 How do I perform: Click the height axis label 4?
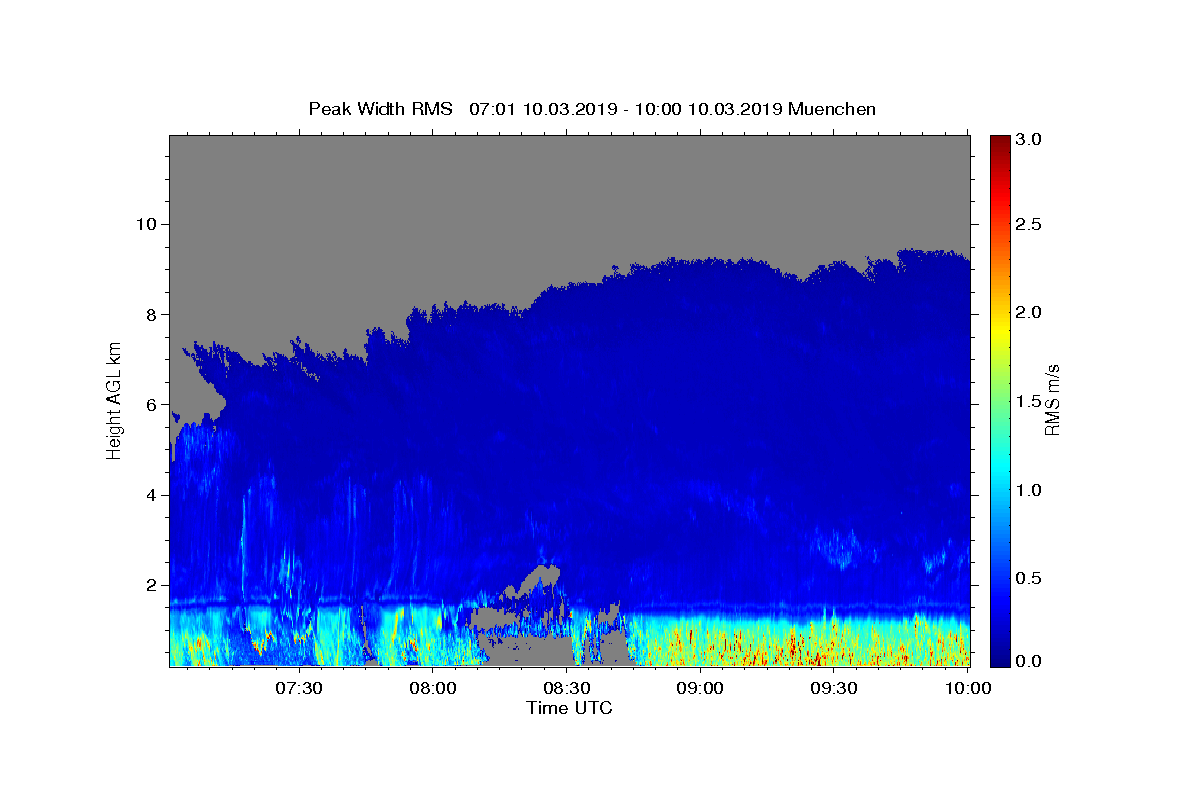pos(152,495)
